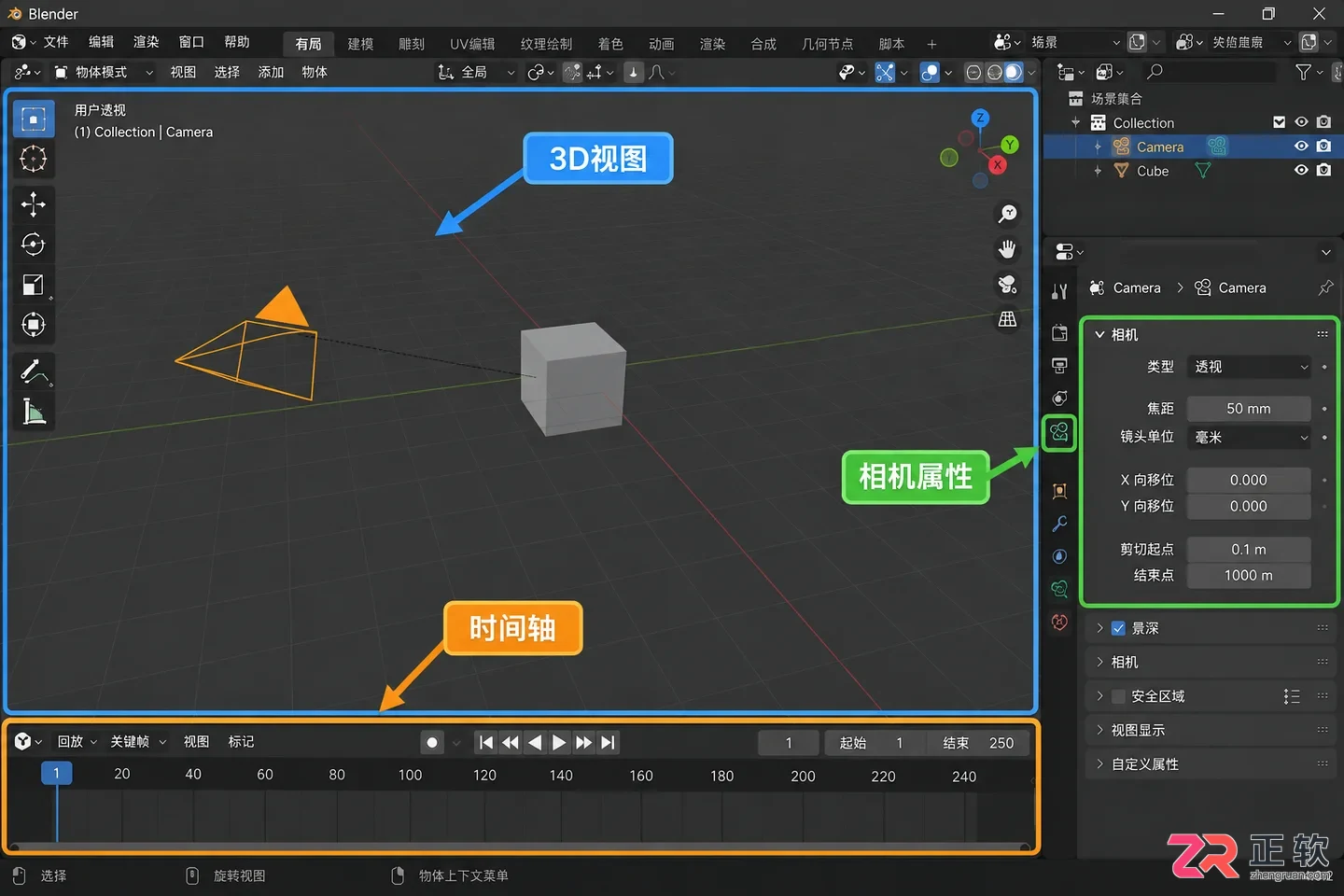Add a new workspace with plus button
The image size is (1344, 896).
pos(931,44)
